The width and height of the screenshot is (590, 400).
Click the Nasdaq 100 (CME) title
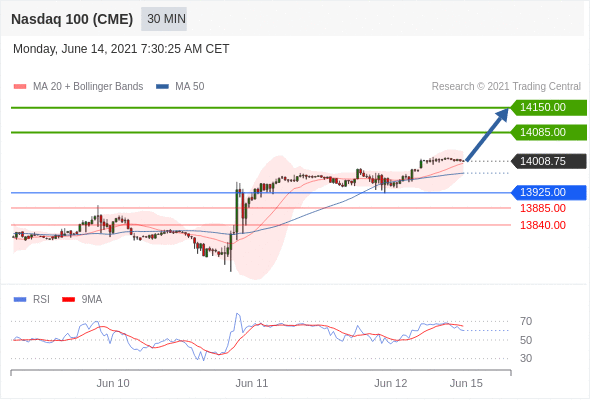(x=72, y=19)
